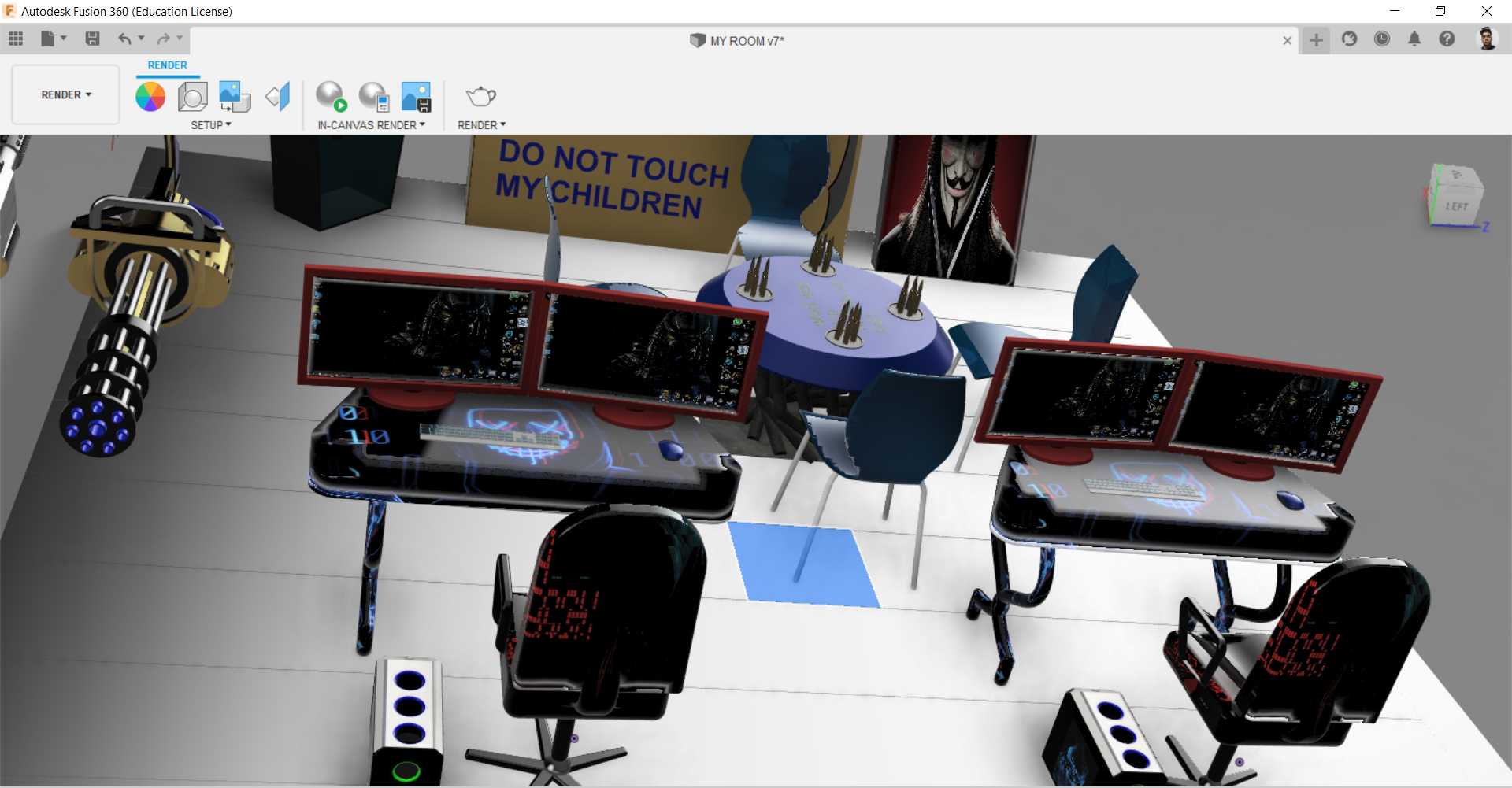Open In-Canvas Render Settings
The height and width of the screenshot is (788, 1512).
click(374, 97)
